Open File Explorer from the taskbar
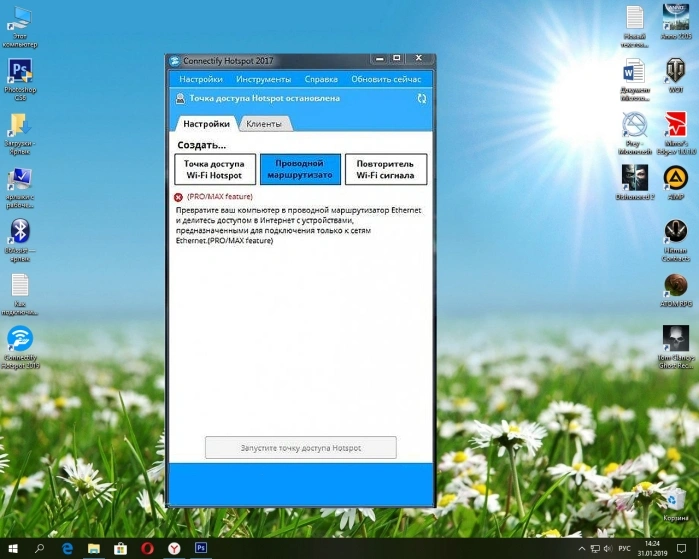Viewport: 699px width, 559px height. click(94, 548)
